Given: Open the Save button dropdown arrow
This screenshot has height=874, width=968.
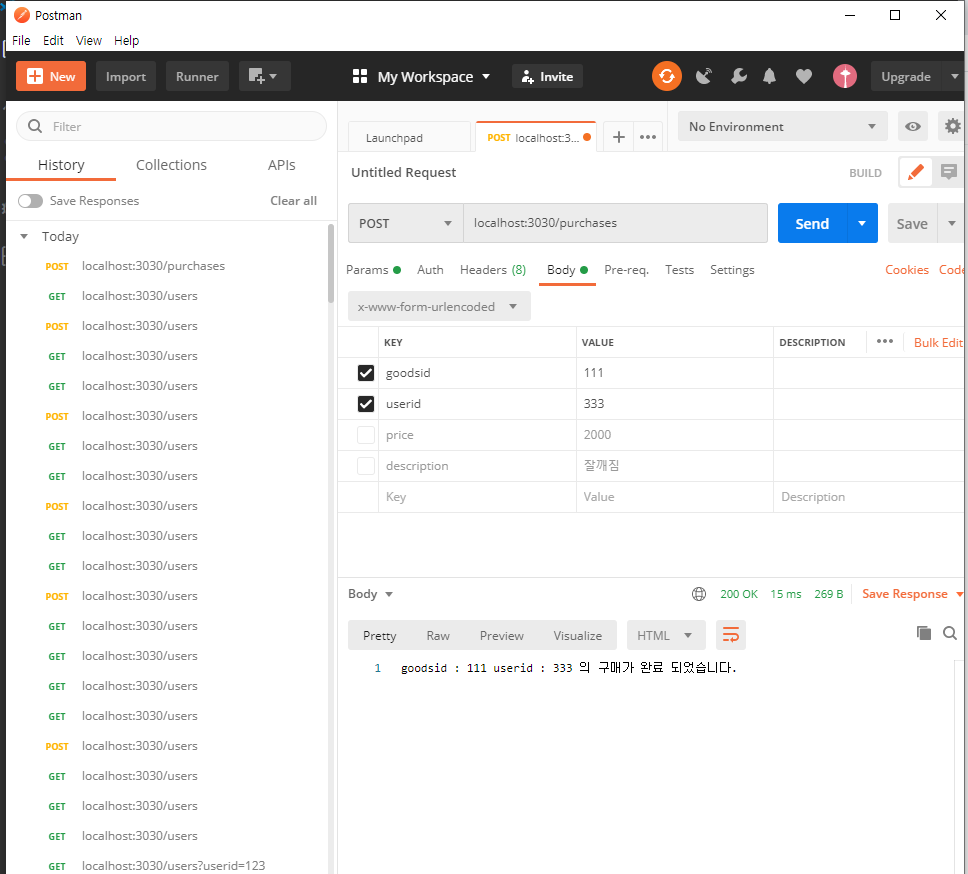Looking at the screenshot, I should coord(951,223).
